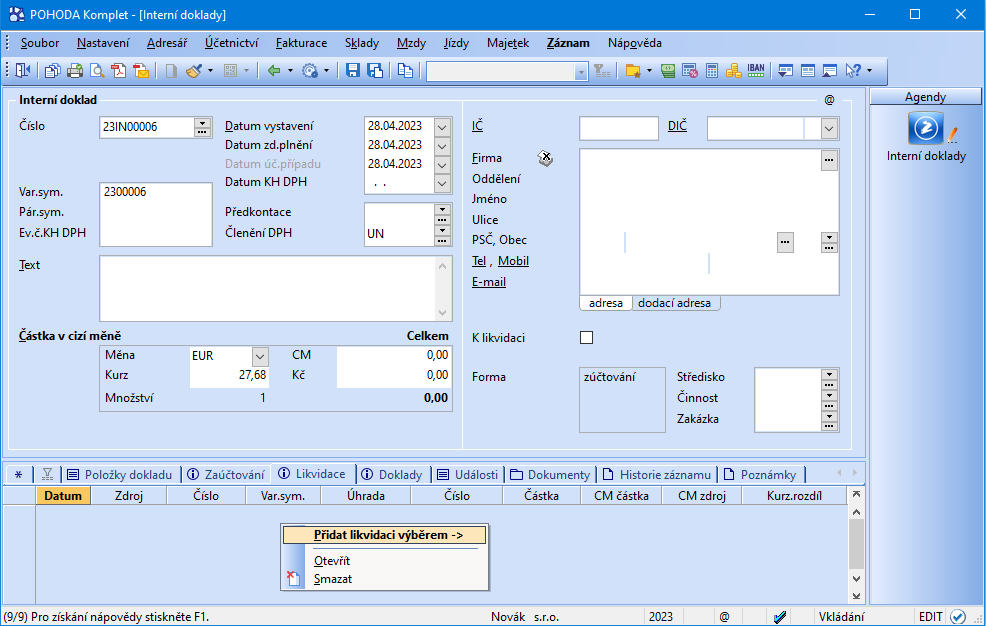Click into the Text input area
This screenshot has width=986, height=626.
point(267,288)
